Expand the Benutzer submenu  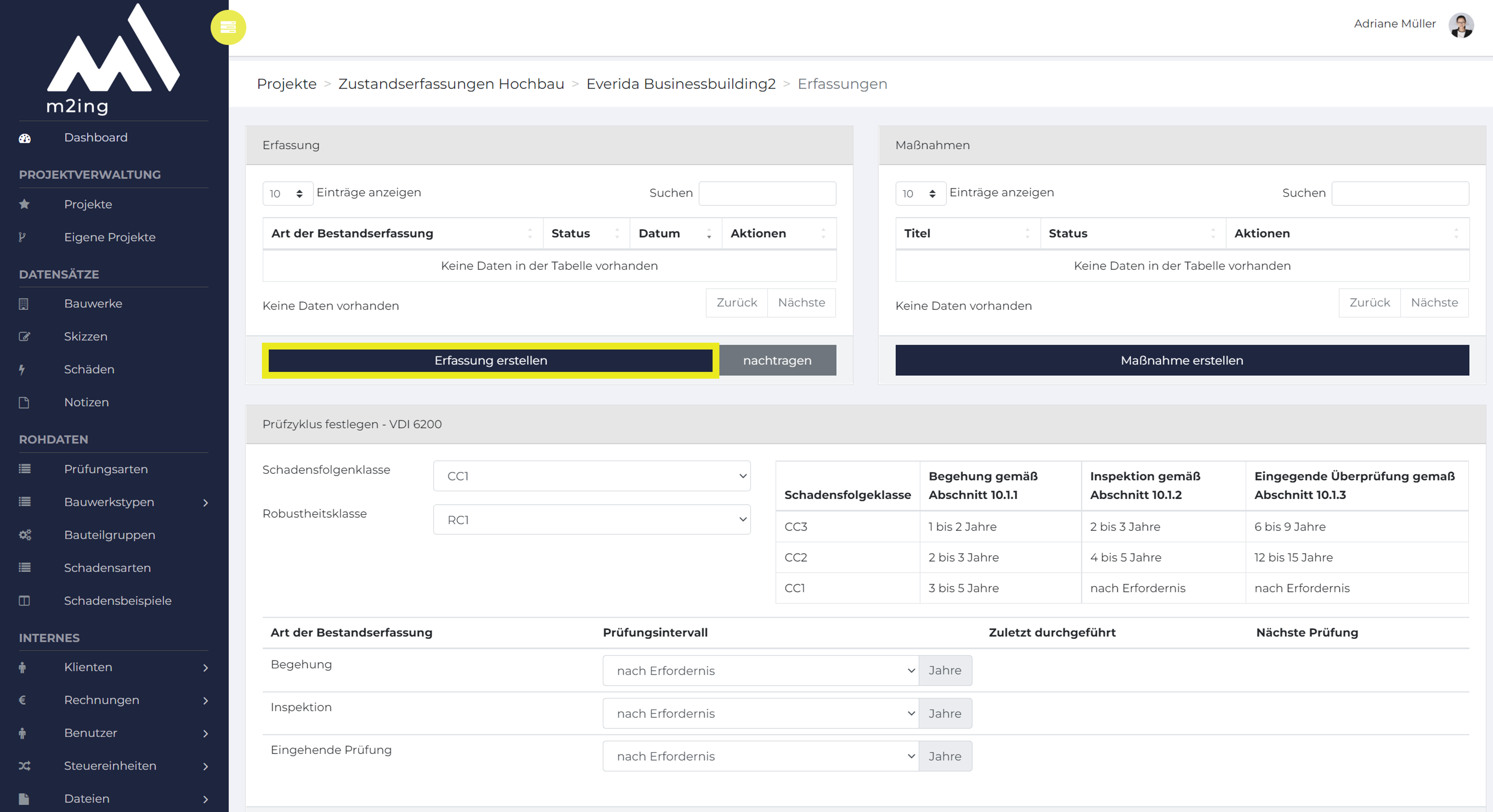coord(205,734)
